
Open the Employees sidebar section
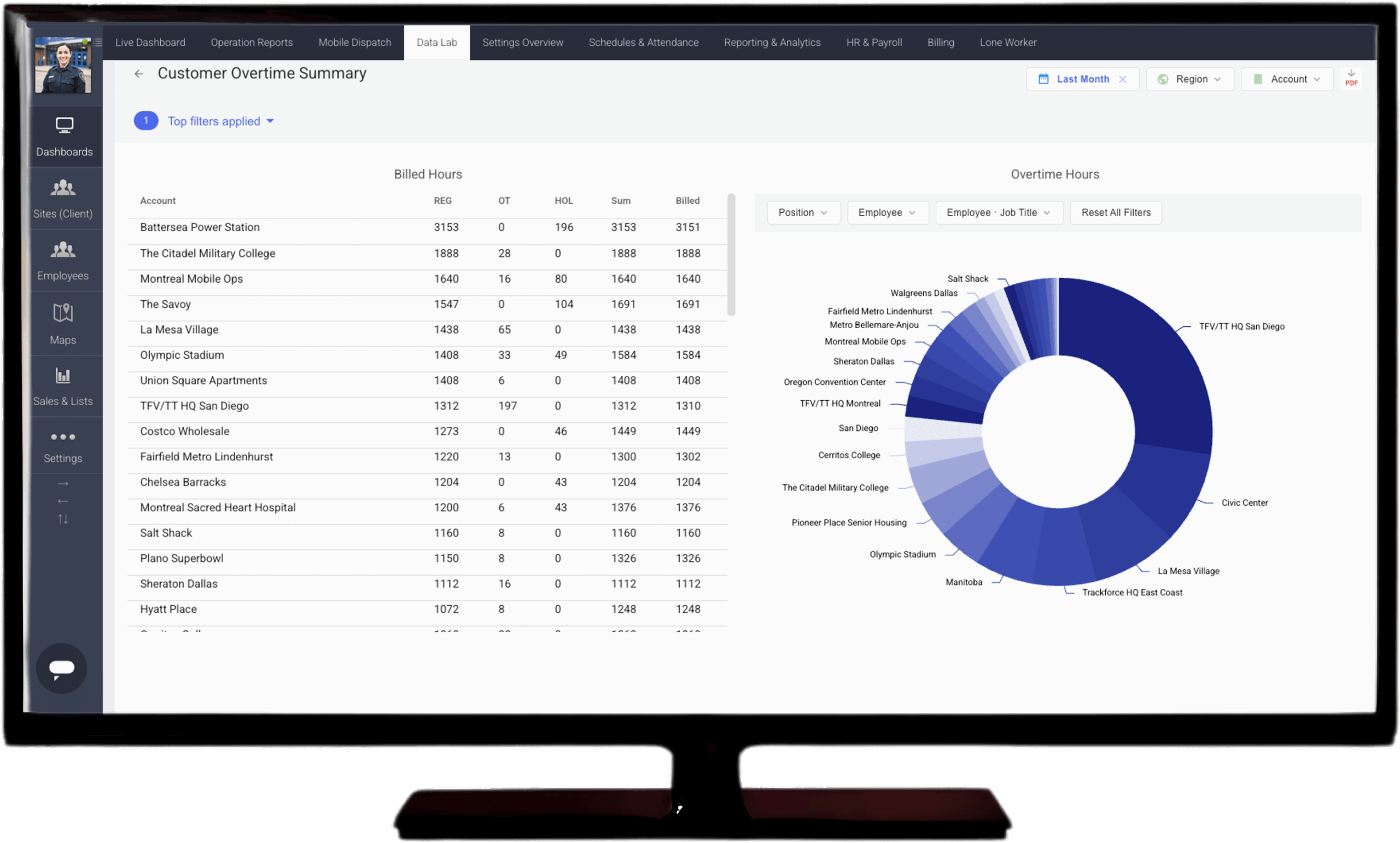pyautogui.click(x=63, y=261)
